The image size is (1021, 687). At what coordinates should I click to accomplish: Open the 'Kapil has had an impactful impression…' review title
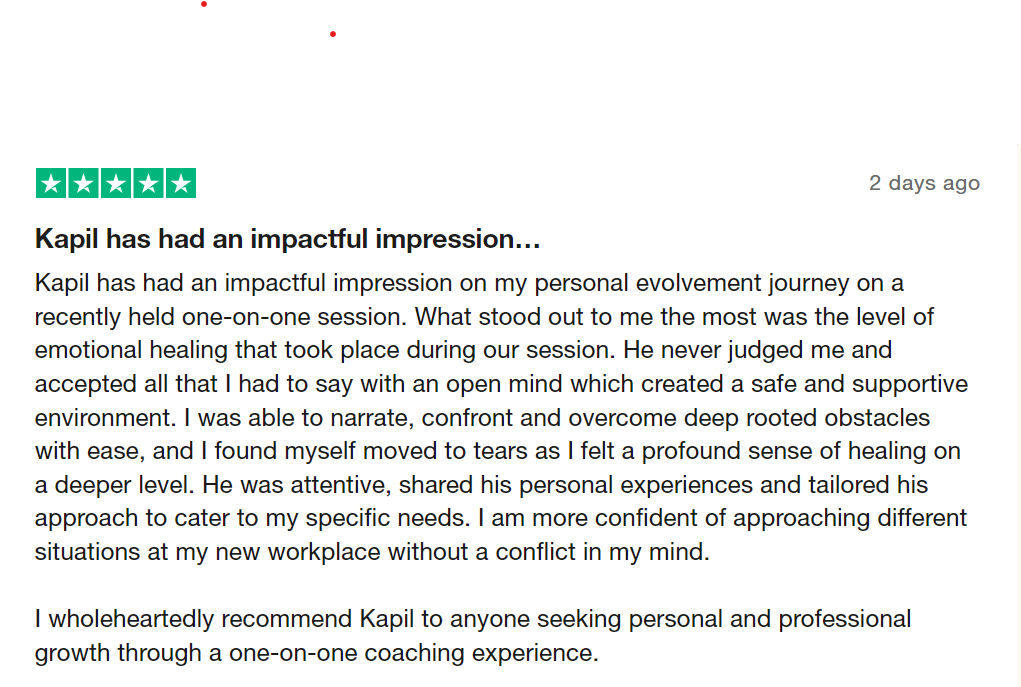point(288,239)
